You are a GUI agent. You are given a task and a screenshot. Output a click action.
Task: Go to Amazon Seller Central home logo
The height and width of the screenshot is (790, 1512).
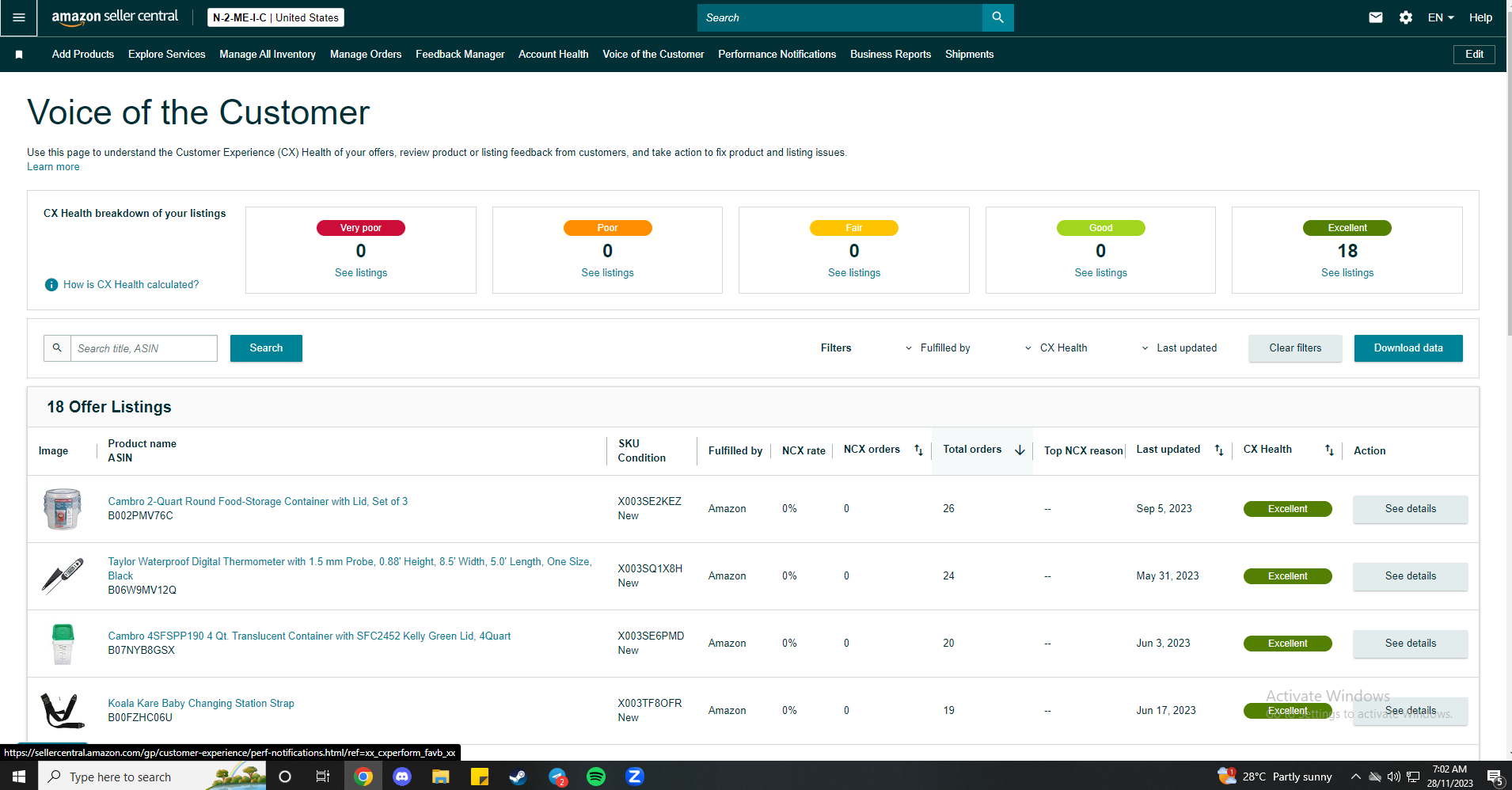115,17
